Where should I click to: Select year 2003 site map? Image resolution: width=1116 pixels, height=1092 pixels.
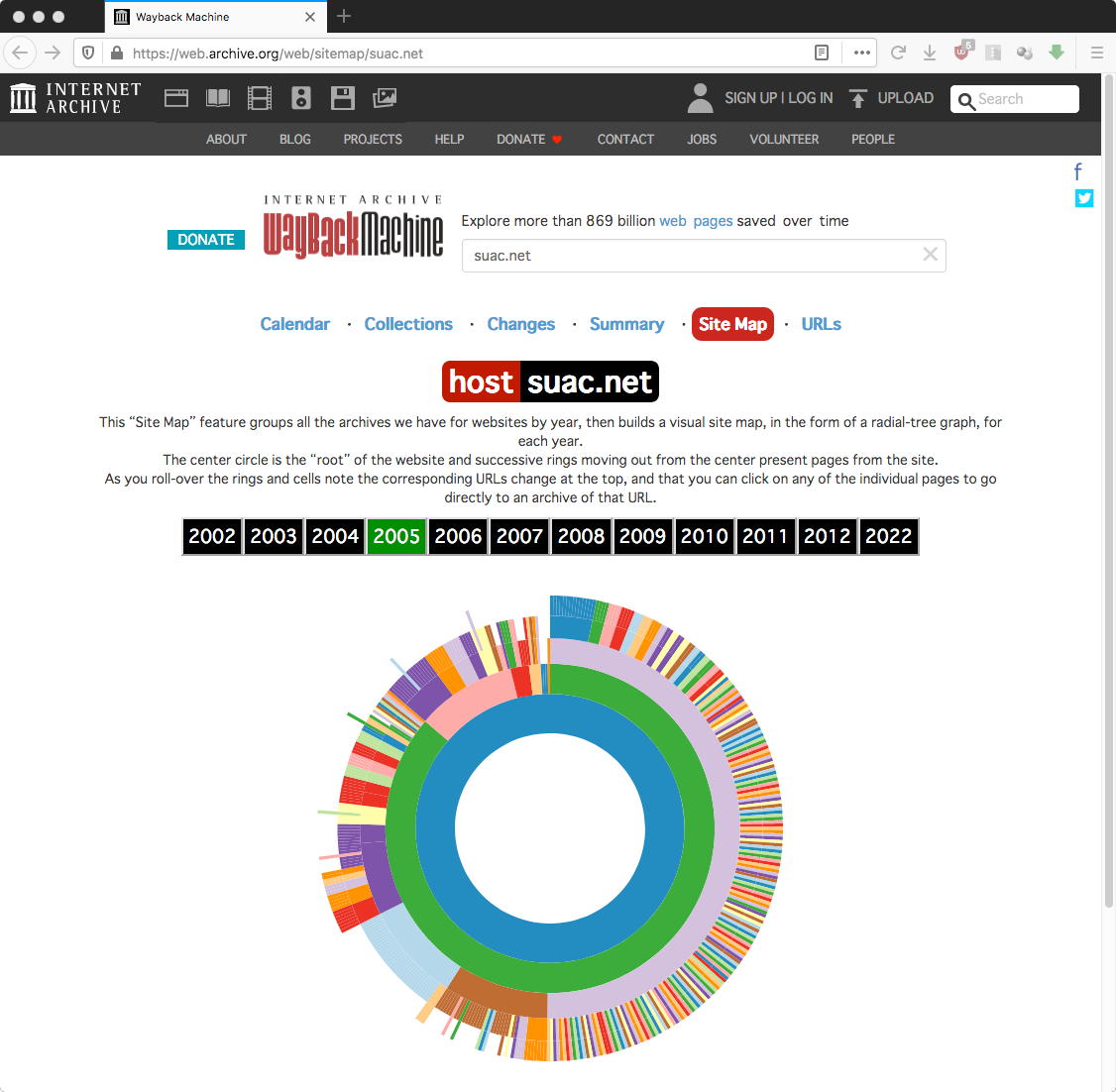click(274, 536)
